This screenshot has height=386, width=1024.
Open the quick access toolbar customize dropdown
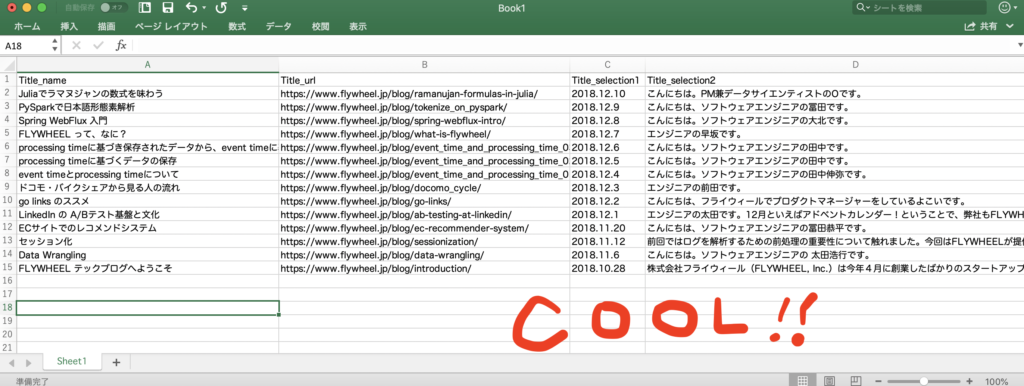(244, 8)
